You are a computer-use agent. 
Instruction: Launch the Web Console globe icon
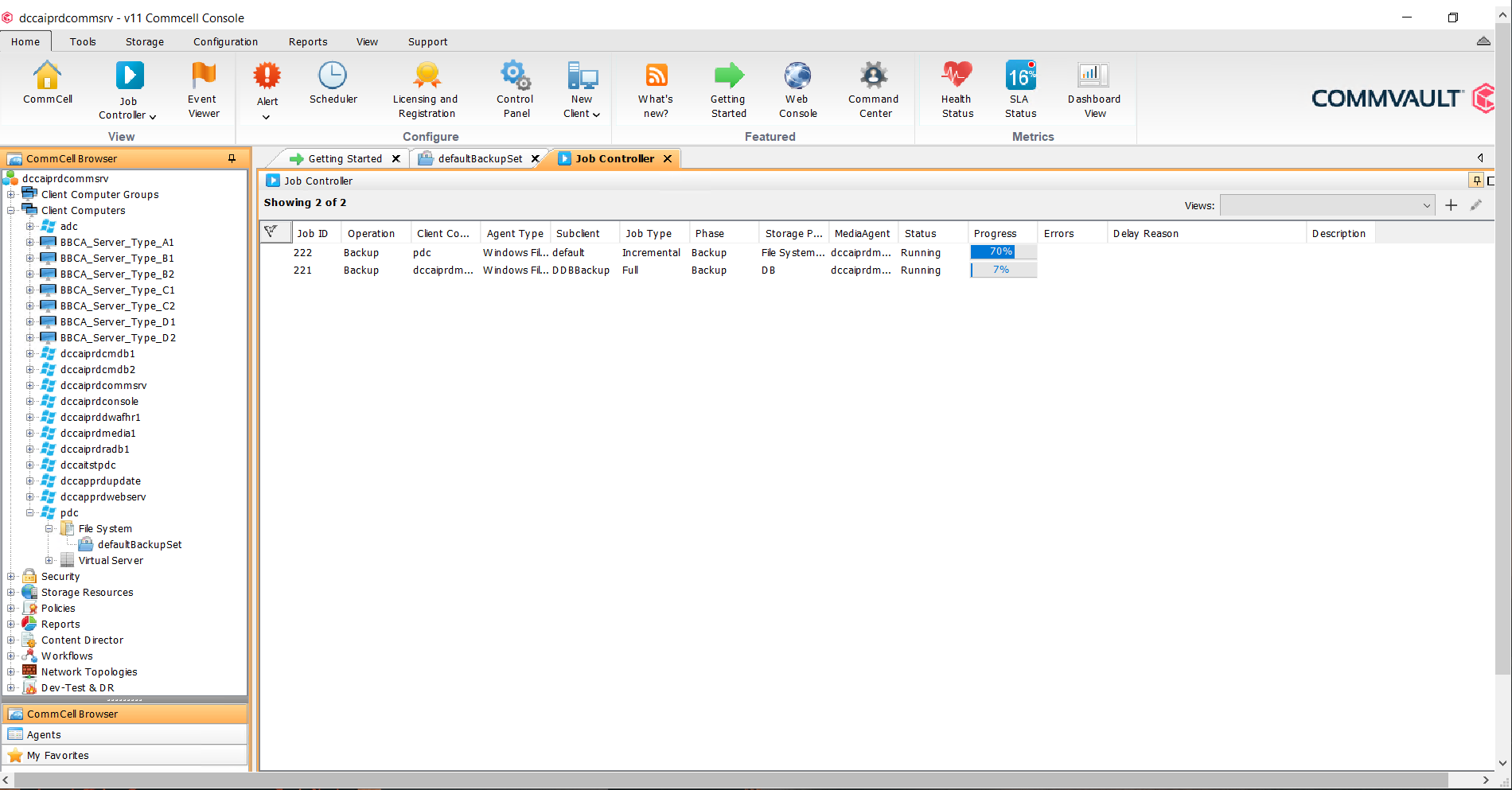point(797,76)
